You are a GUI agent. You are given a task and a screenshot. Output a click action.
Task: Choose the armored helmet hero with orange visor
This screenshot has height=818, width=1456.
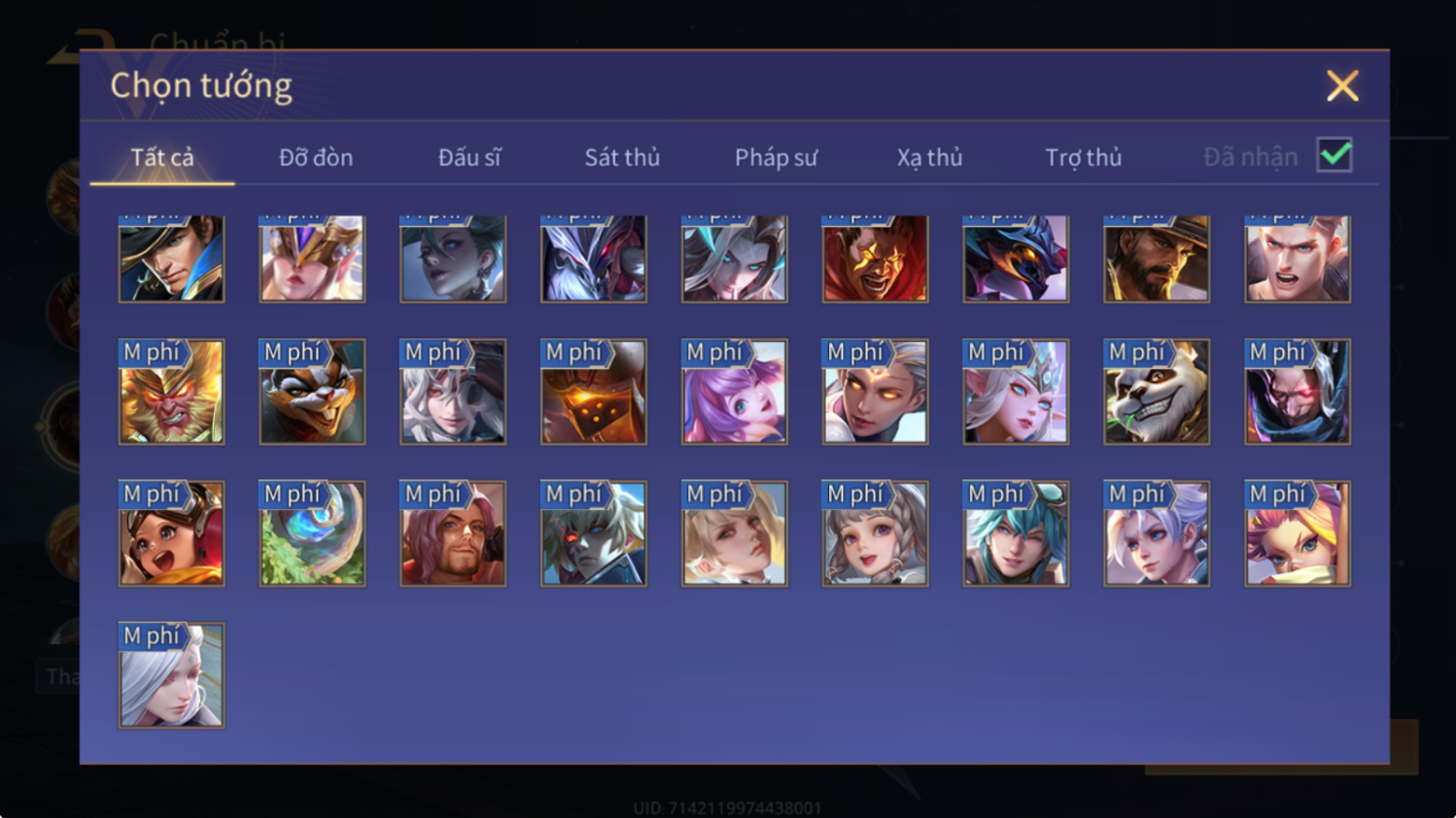tap(594, 392)
